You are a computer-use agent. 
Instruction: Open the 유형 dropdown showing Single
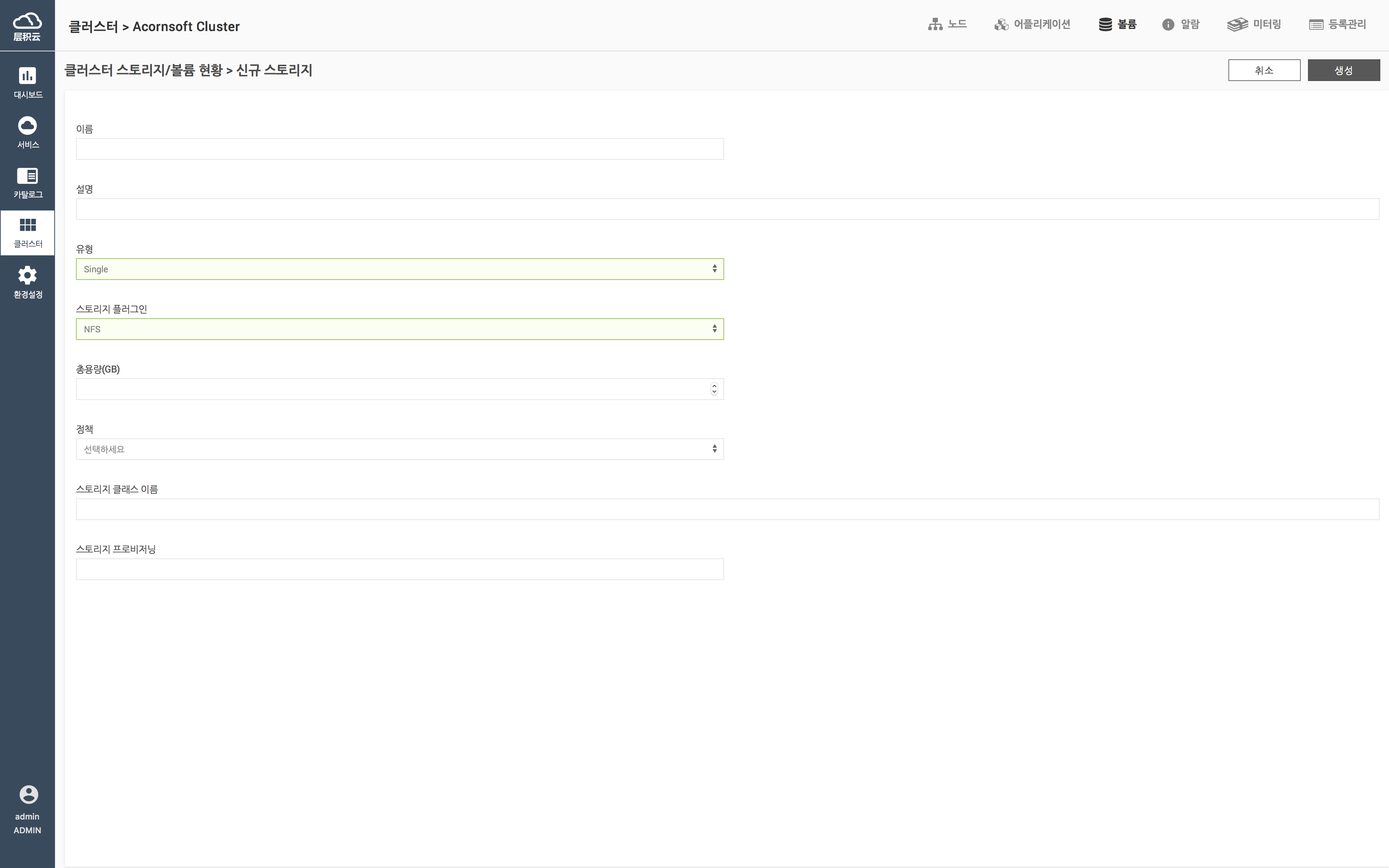click(x=399, y=269)
